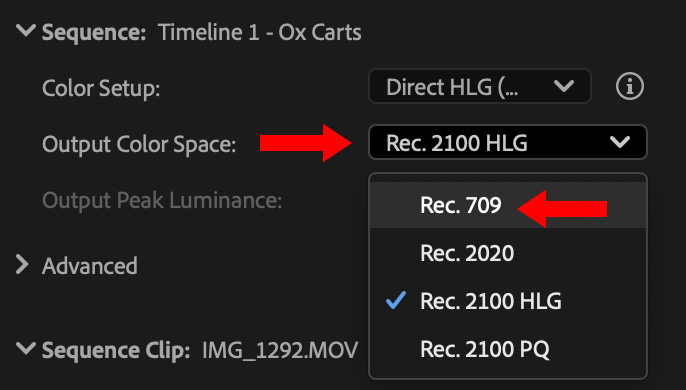Click the Output Peak Luminance label
686x390 pixels.
coord(162,200)
